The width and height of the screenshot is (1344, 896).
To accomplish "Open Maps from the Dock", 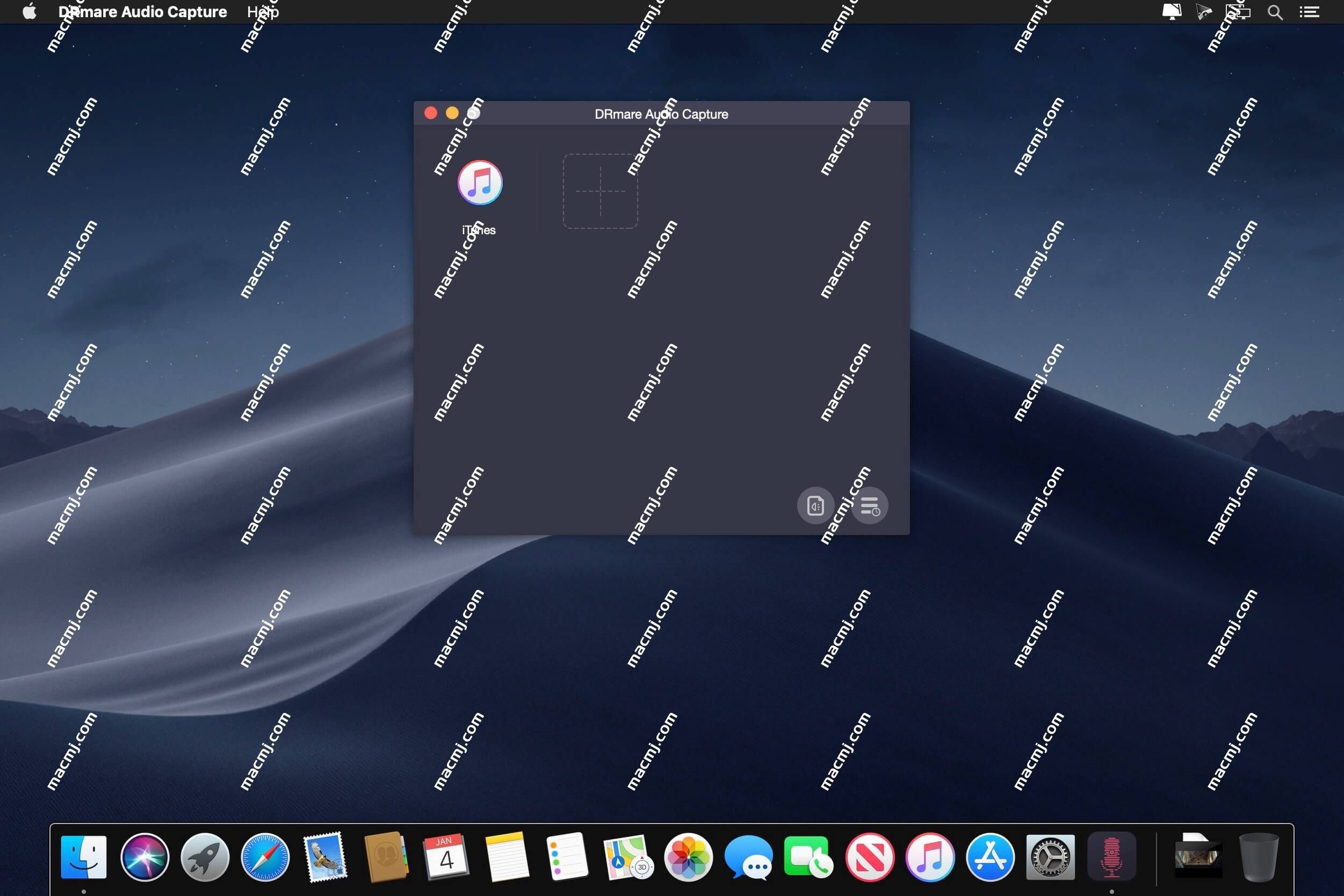I will click(628, 857).
